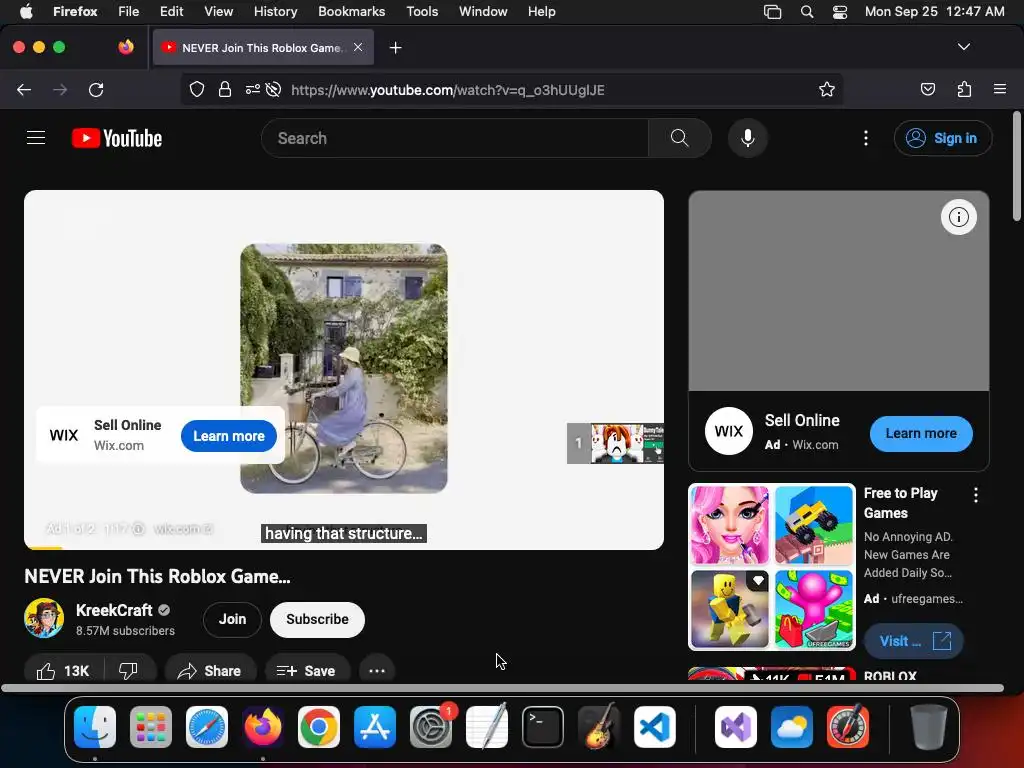Viewport: 1024px width, 768px height.
Task: Open YouTube settings three-dot menu
Action: [866, 138]
